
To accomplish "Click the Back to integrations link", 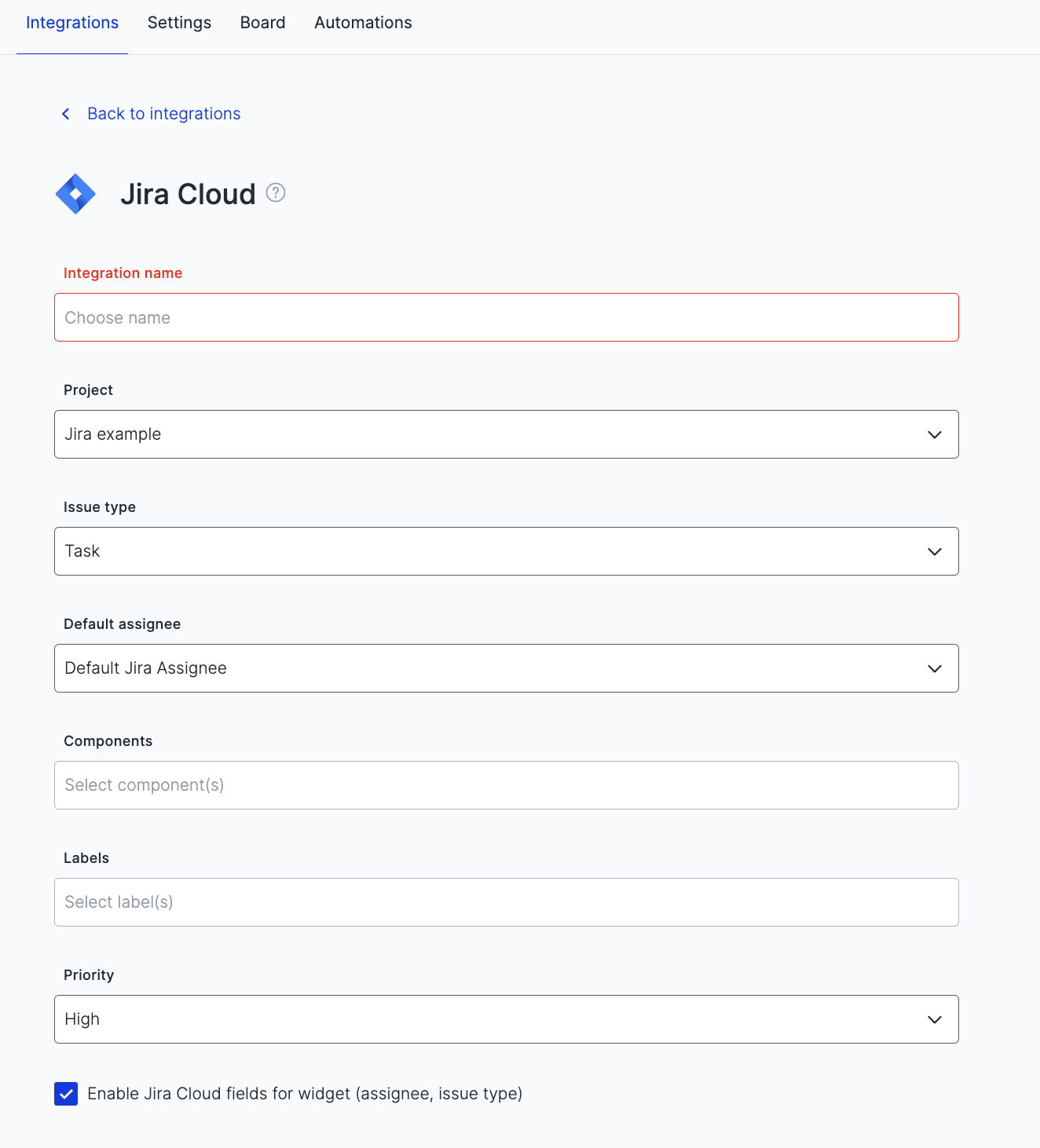I will pos(164,114).
